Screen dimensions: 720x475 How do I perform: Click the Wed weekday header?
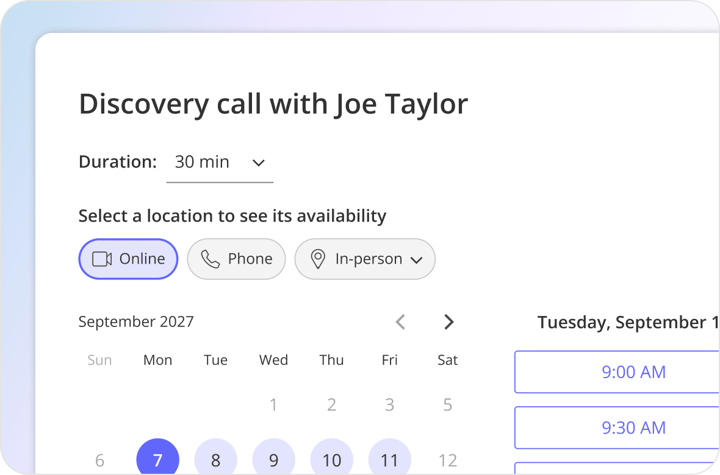click(274, 360)
